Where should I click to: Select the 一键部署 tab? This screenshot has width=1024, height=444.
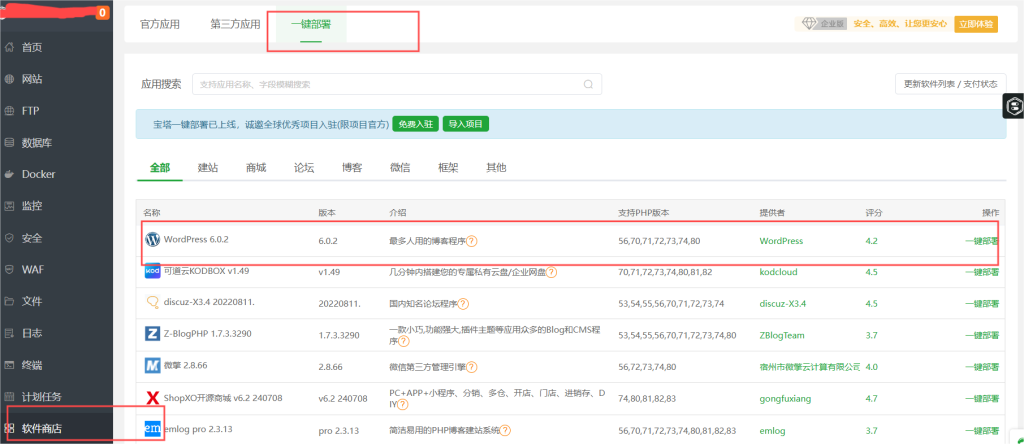[310, 24]
